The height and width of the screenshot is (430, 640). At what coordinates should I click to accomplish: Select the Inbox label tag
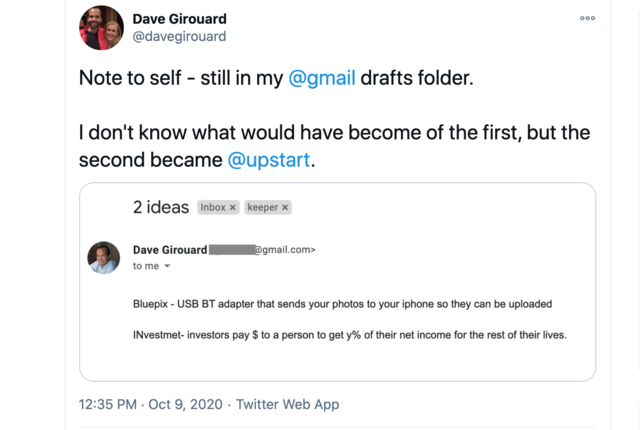[213, 208]
